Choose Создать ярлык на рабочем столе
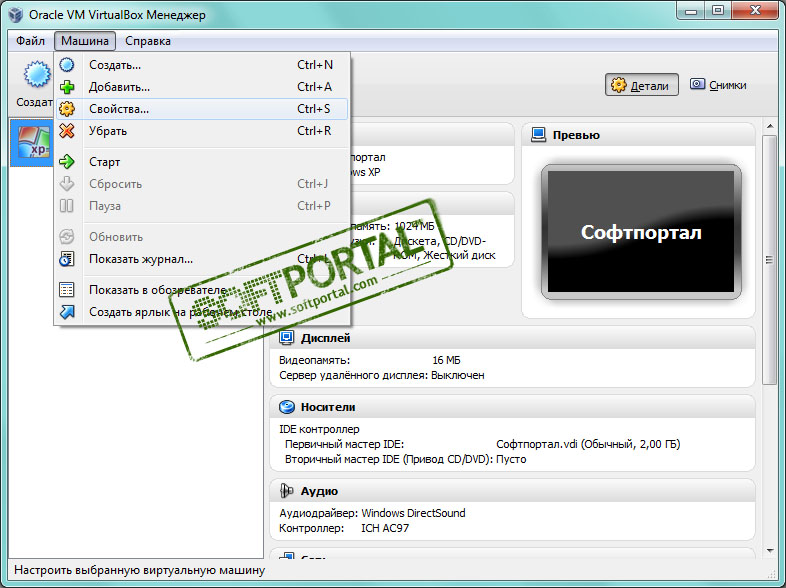 point(202,312)
